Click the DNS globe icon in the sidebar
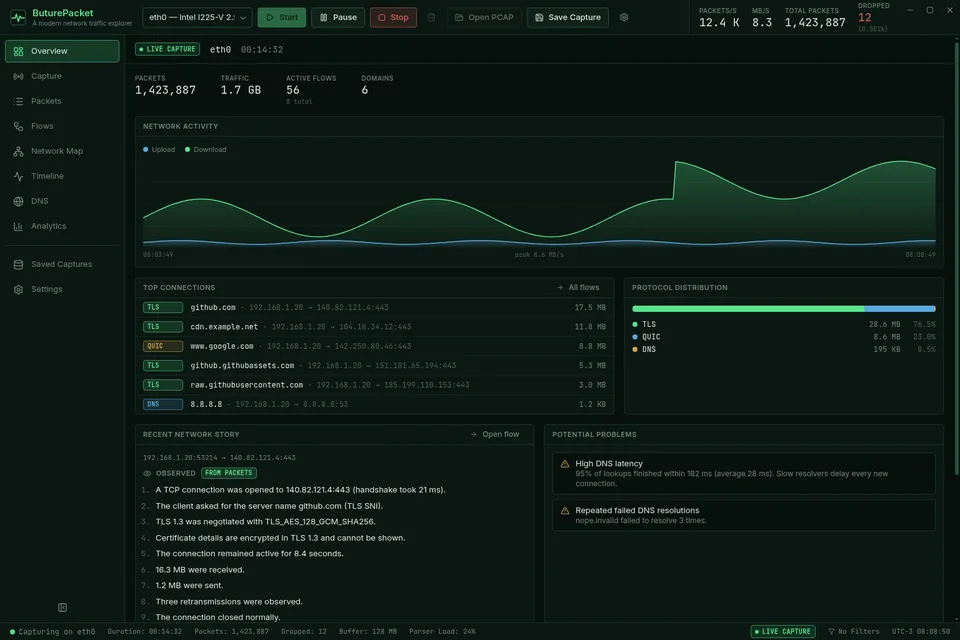 point(18,201)
